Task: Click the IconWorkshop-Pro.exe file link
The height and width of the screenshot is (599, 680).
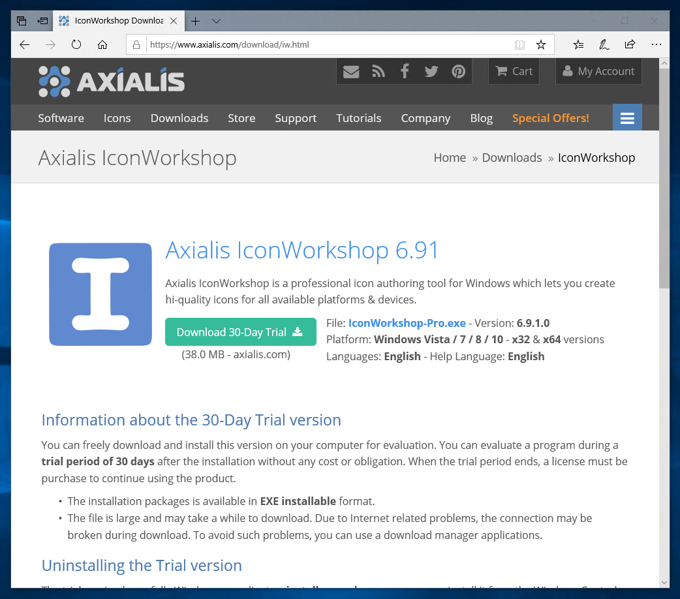Action: coord(407,323)
